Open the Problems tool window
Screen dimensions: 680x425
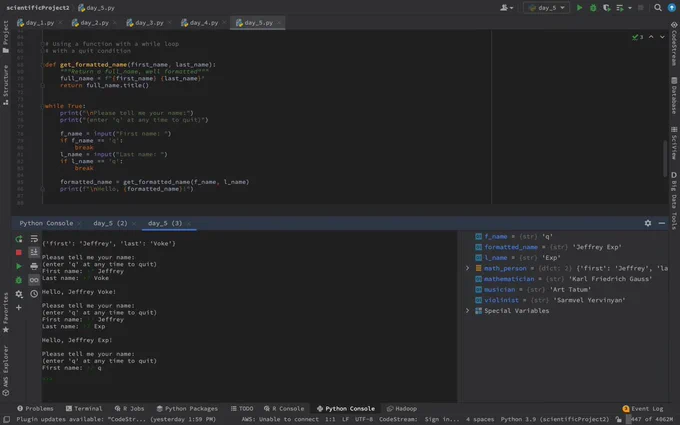[35, 409]
